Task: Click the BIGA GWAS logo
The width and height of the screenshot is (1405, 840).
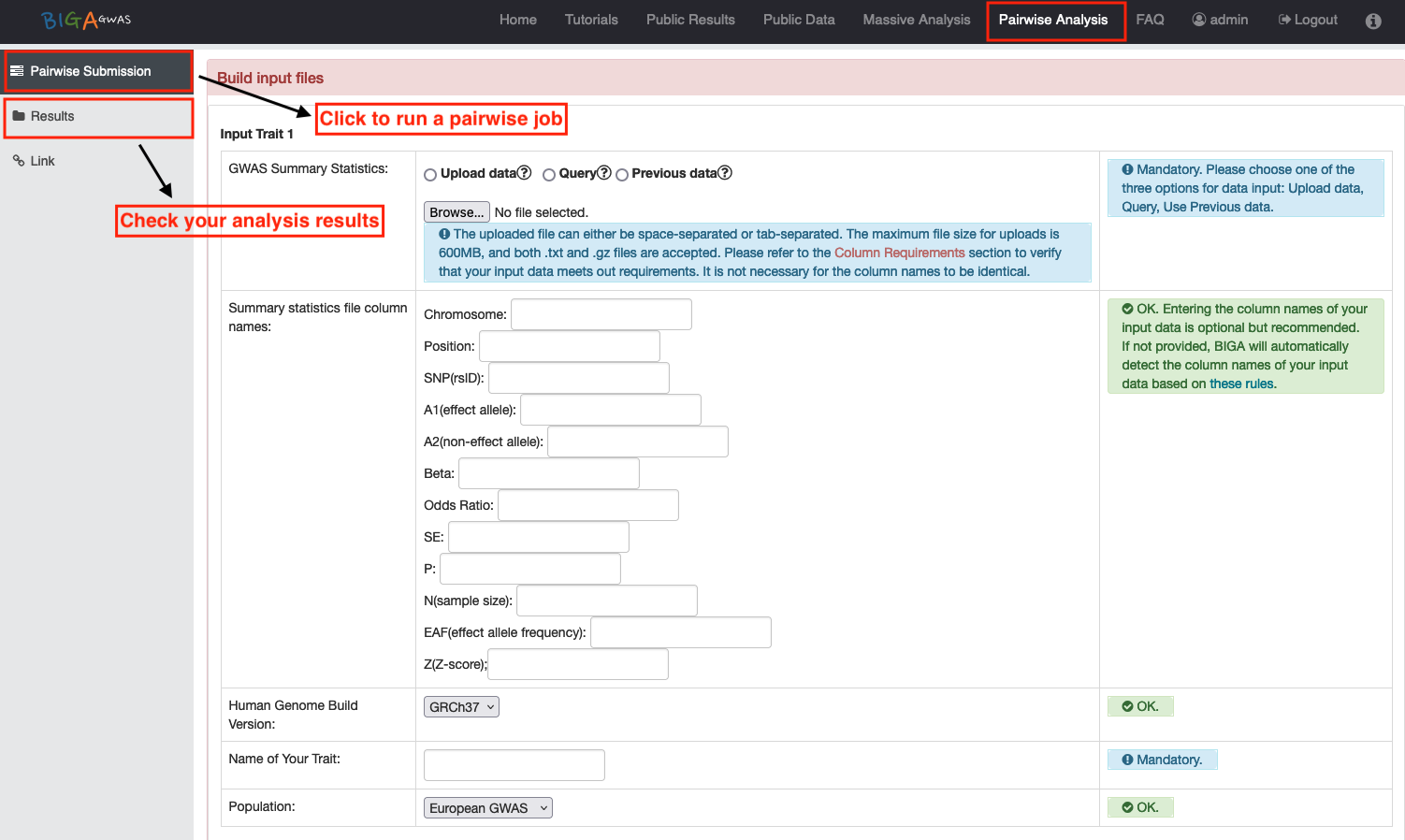Action: [x=86, y=20]
